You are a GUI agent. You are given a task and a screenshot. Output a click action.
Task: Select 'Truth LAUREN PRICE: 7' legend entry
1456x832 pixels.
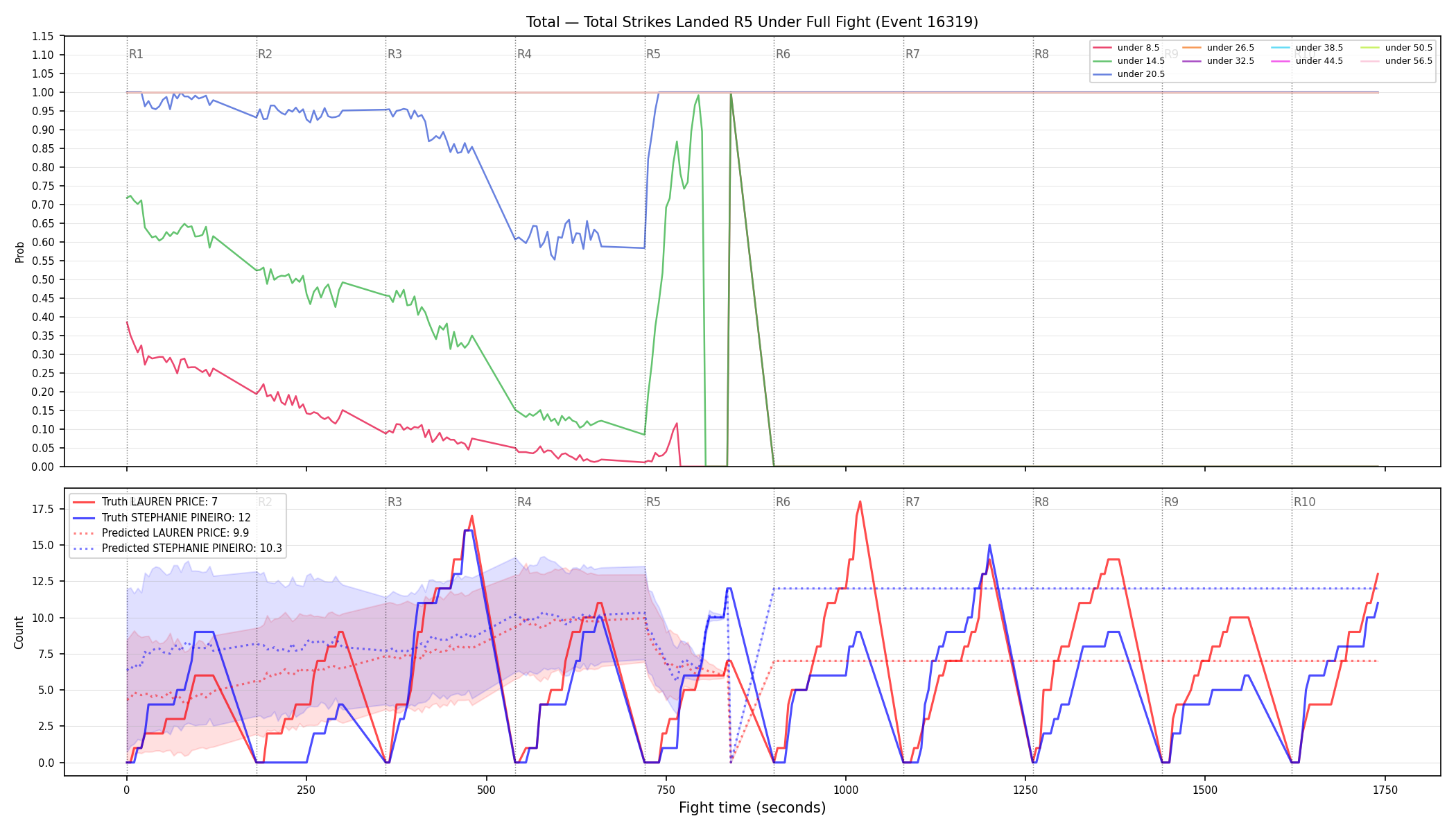click(x=159, y=502)
